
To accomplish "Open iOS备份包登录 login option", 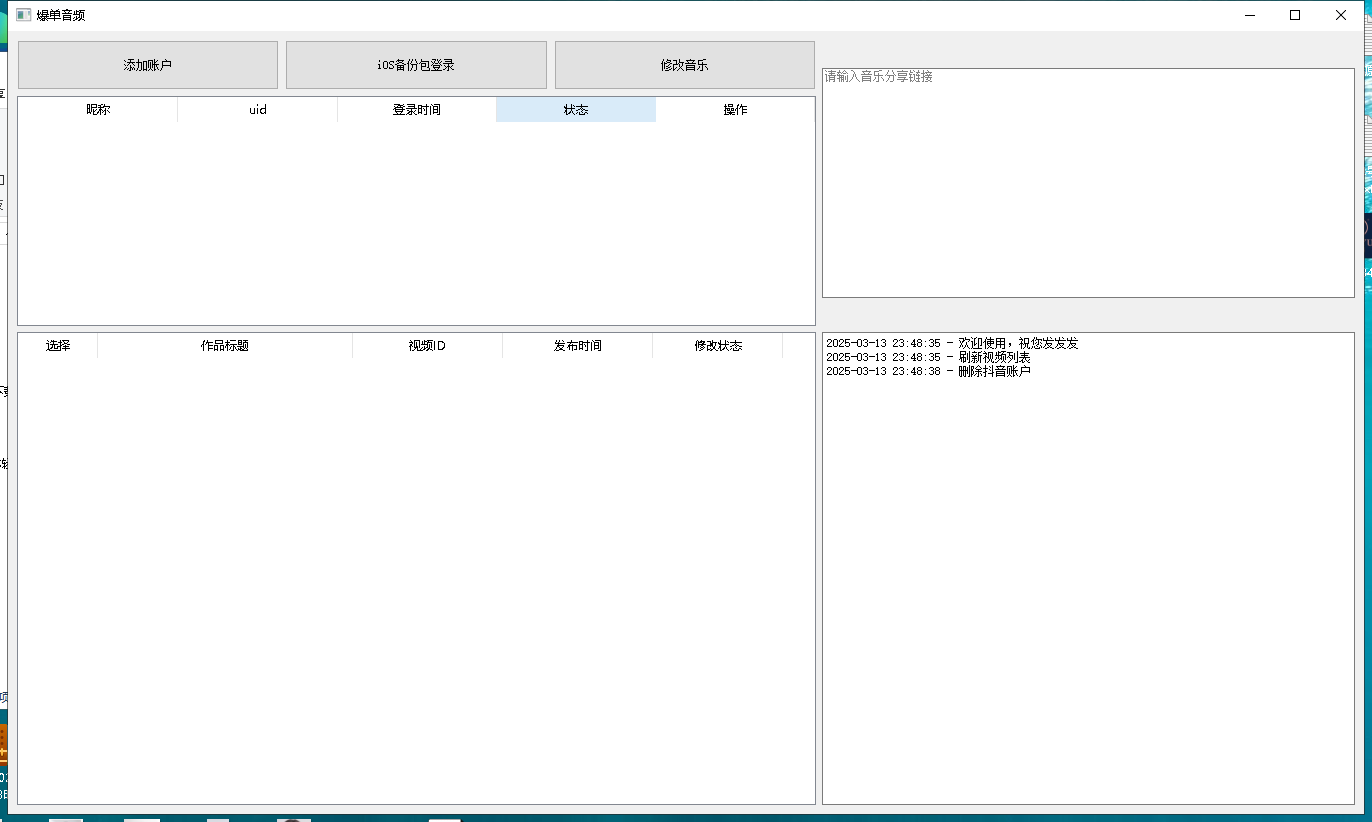I will pyautogui.click(x=416, y=65).
